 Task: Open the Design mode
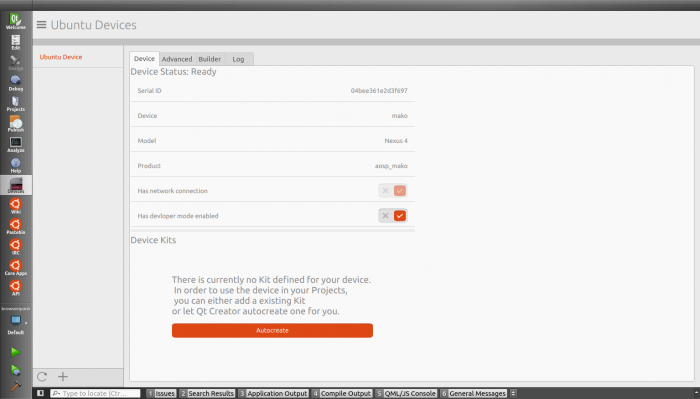pyautogui.click(x=16, y=63)
